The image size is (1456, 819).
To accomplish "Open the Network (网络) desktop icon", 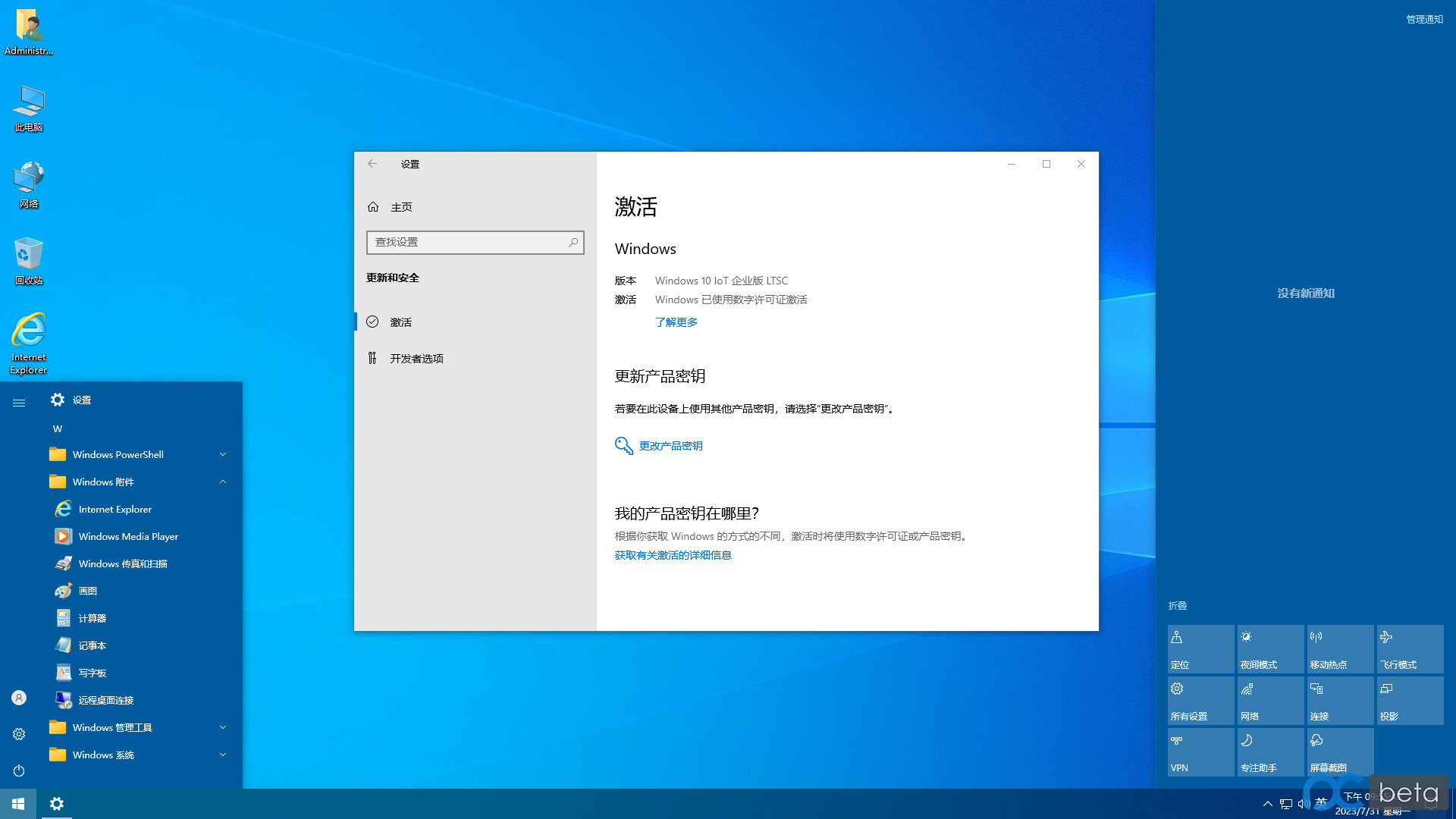I will tap(29, 185).
